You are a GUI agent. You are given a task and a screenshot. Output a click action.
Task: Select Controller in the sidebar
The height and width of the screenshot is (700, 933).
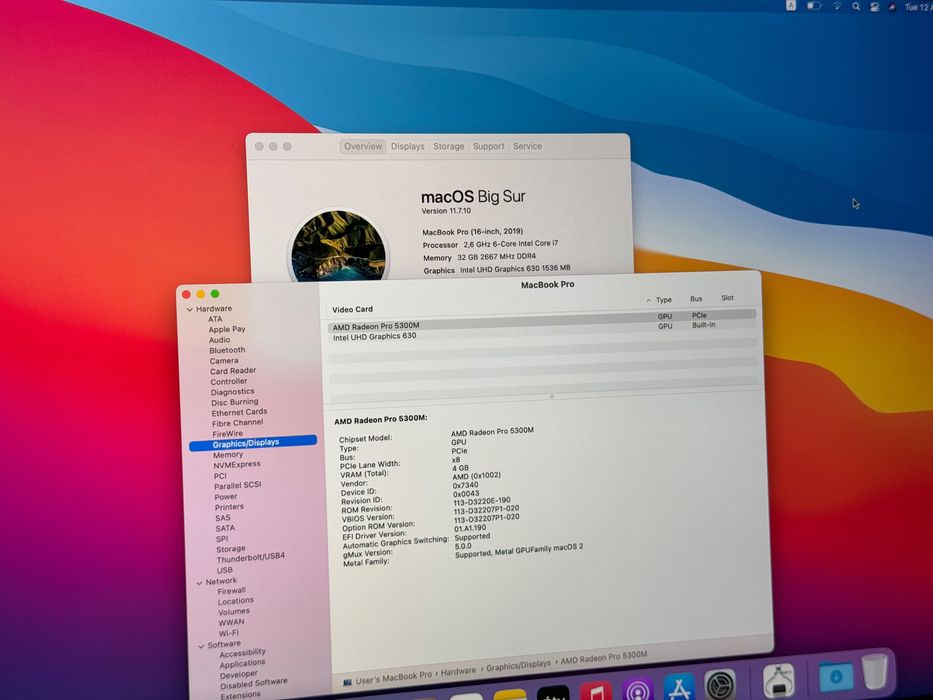pyautogui.click(x=228, y=382)
